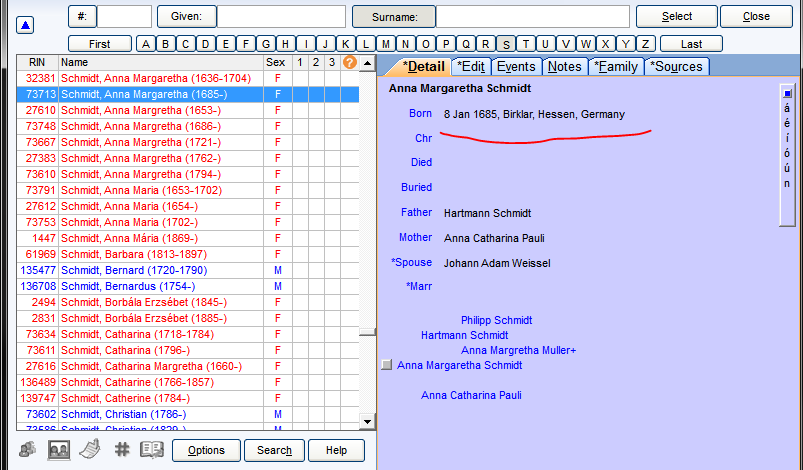Select Schmidt, Bernard (1720-1790) row

(188, 270)
